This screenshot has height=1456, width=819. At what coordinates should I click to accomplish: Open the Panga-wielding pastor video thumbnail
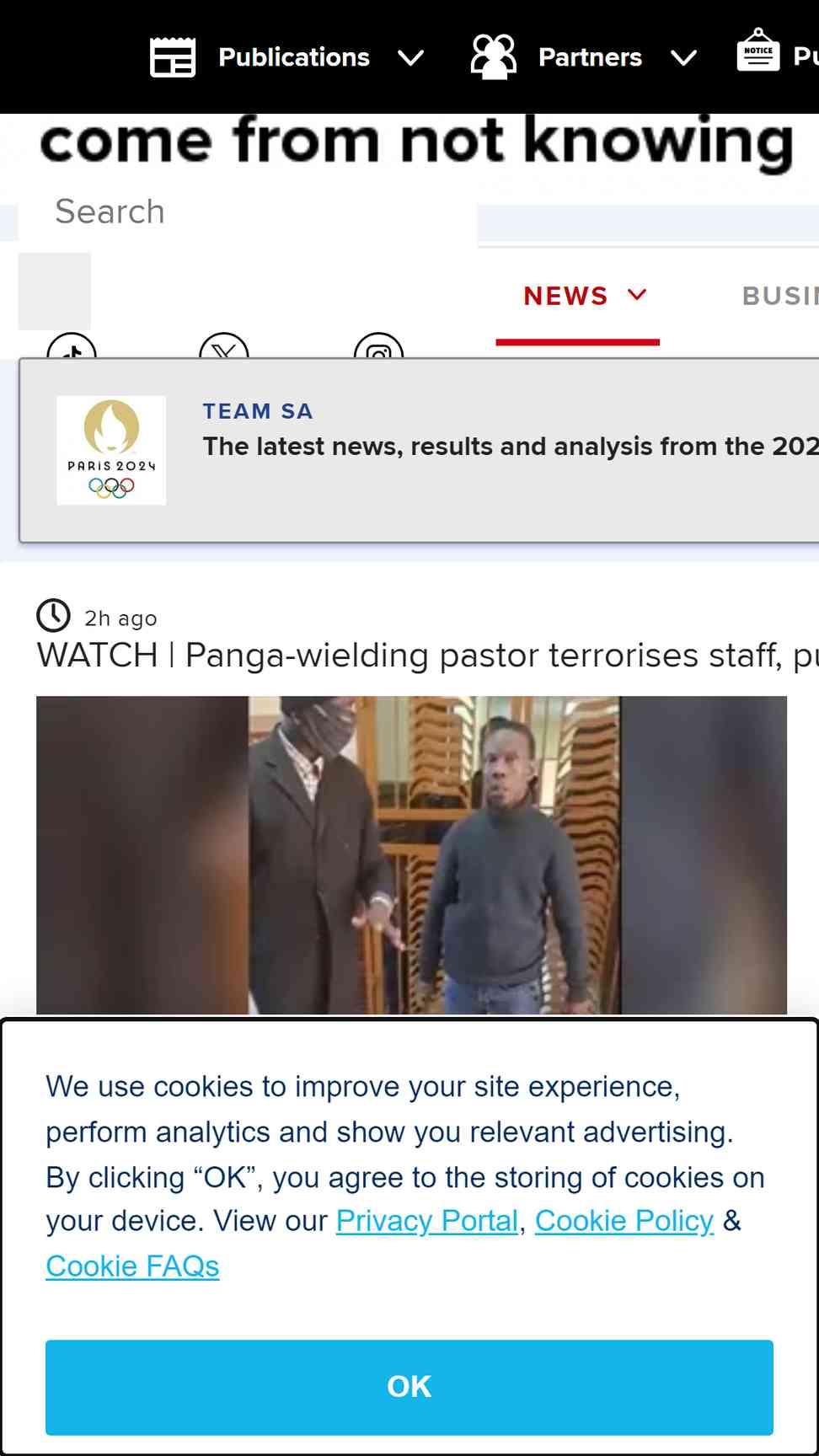click(411, 855)
